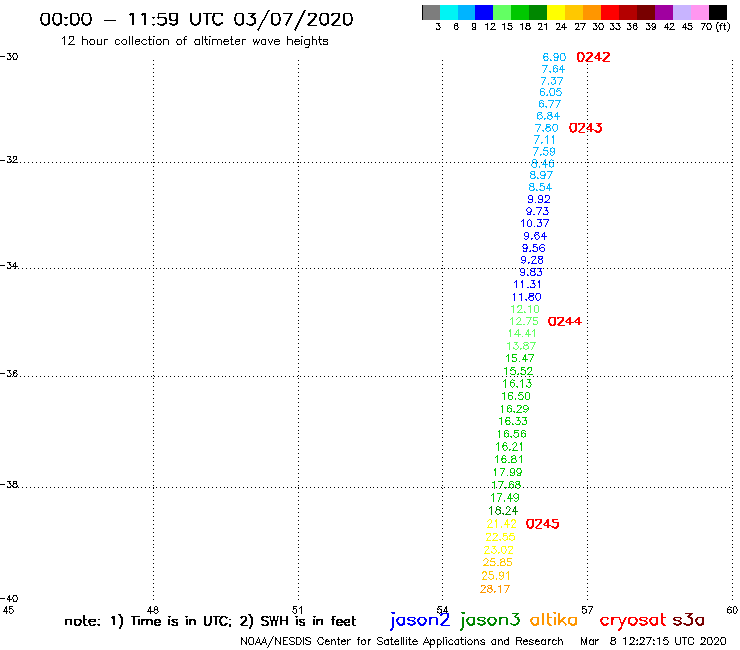This screenshot has height=650, width=740.
Task: Click the NOAA/NESDIS Center credit line
Action: (x=402, y=642)
